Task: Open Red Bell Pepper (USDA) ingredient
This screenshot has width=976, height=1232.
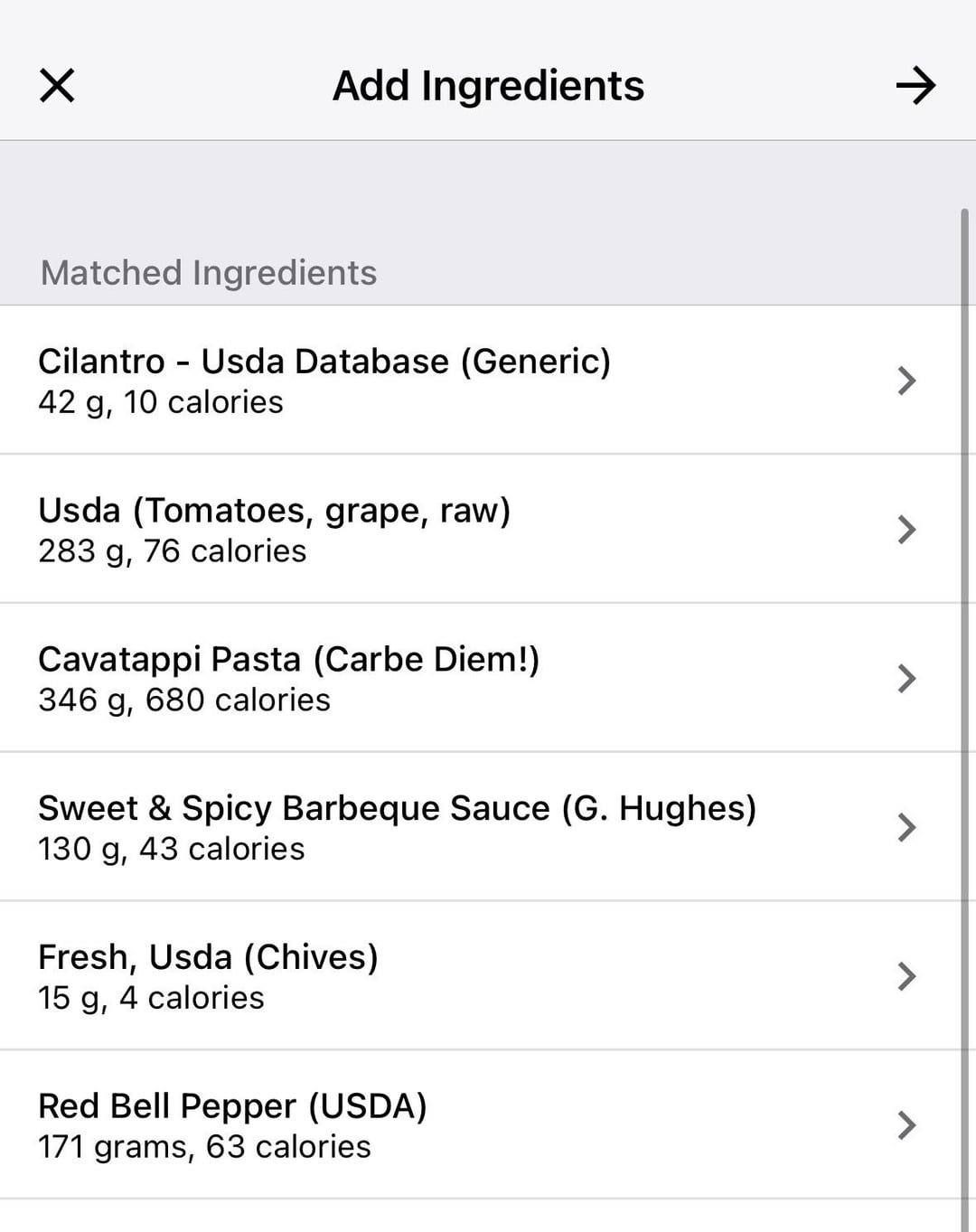Action: click(232, 1106)
